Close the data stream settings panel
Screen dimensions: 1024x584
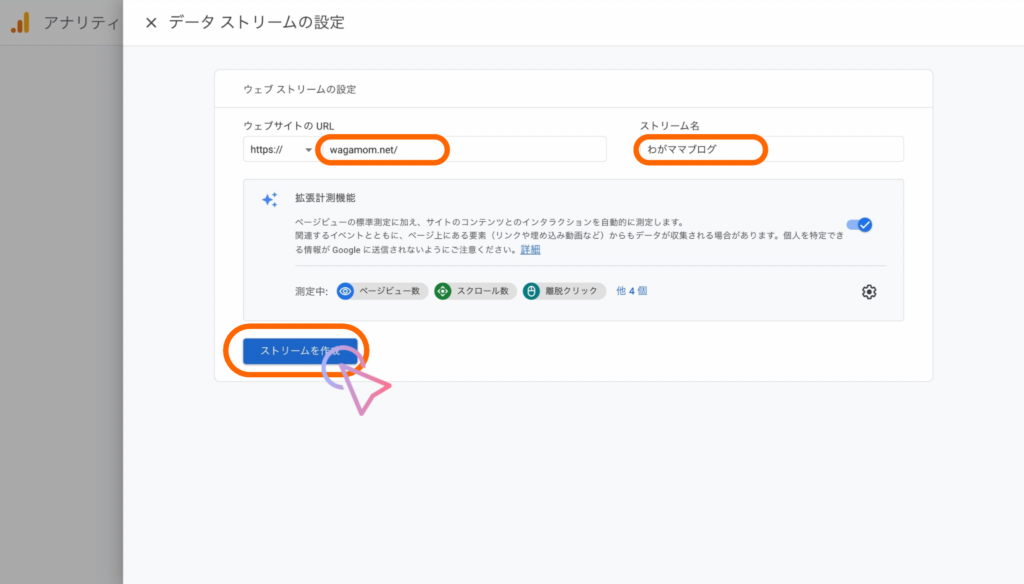click(151, 23)
